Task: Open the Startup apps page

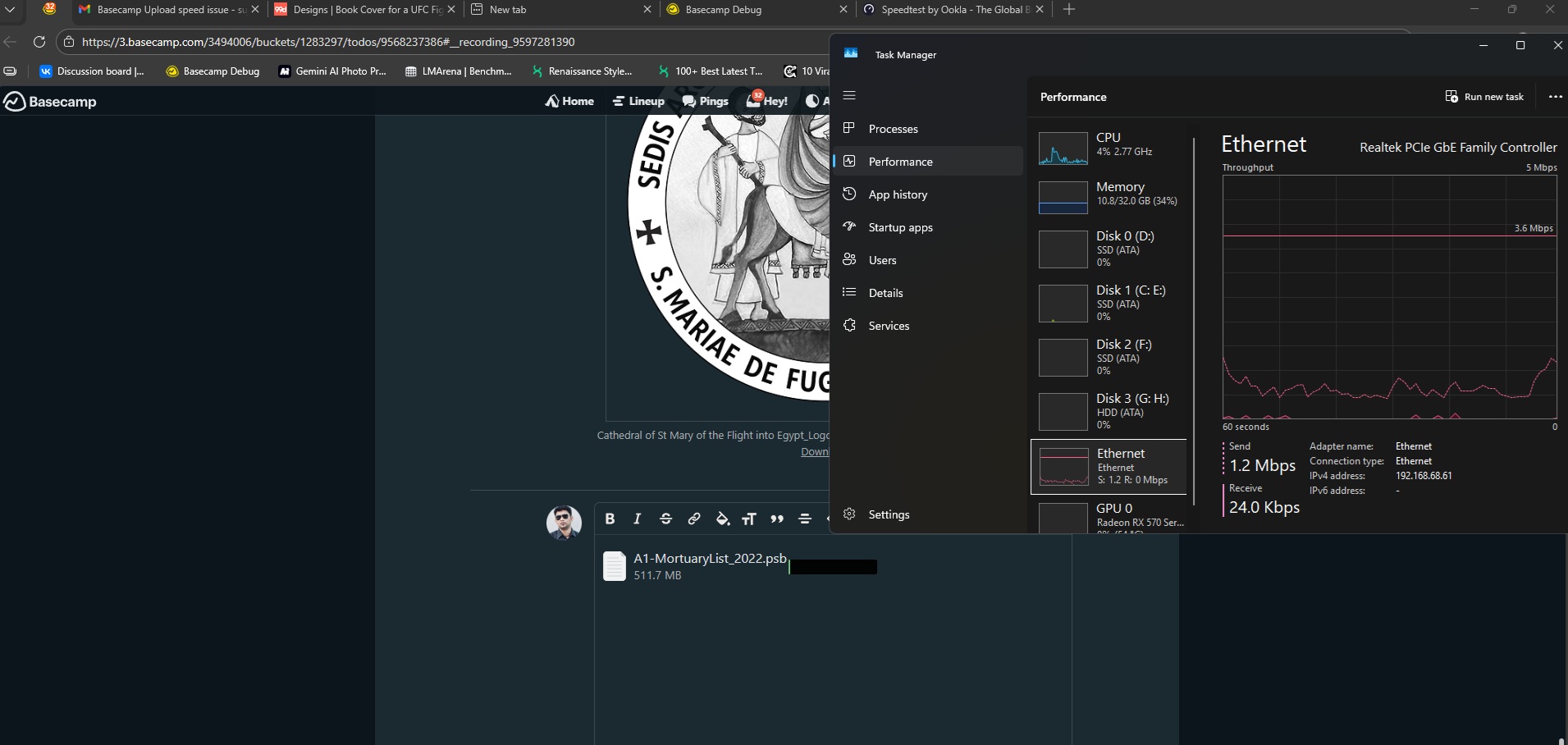Action: (900, 227)
